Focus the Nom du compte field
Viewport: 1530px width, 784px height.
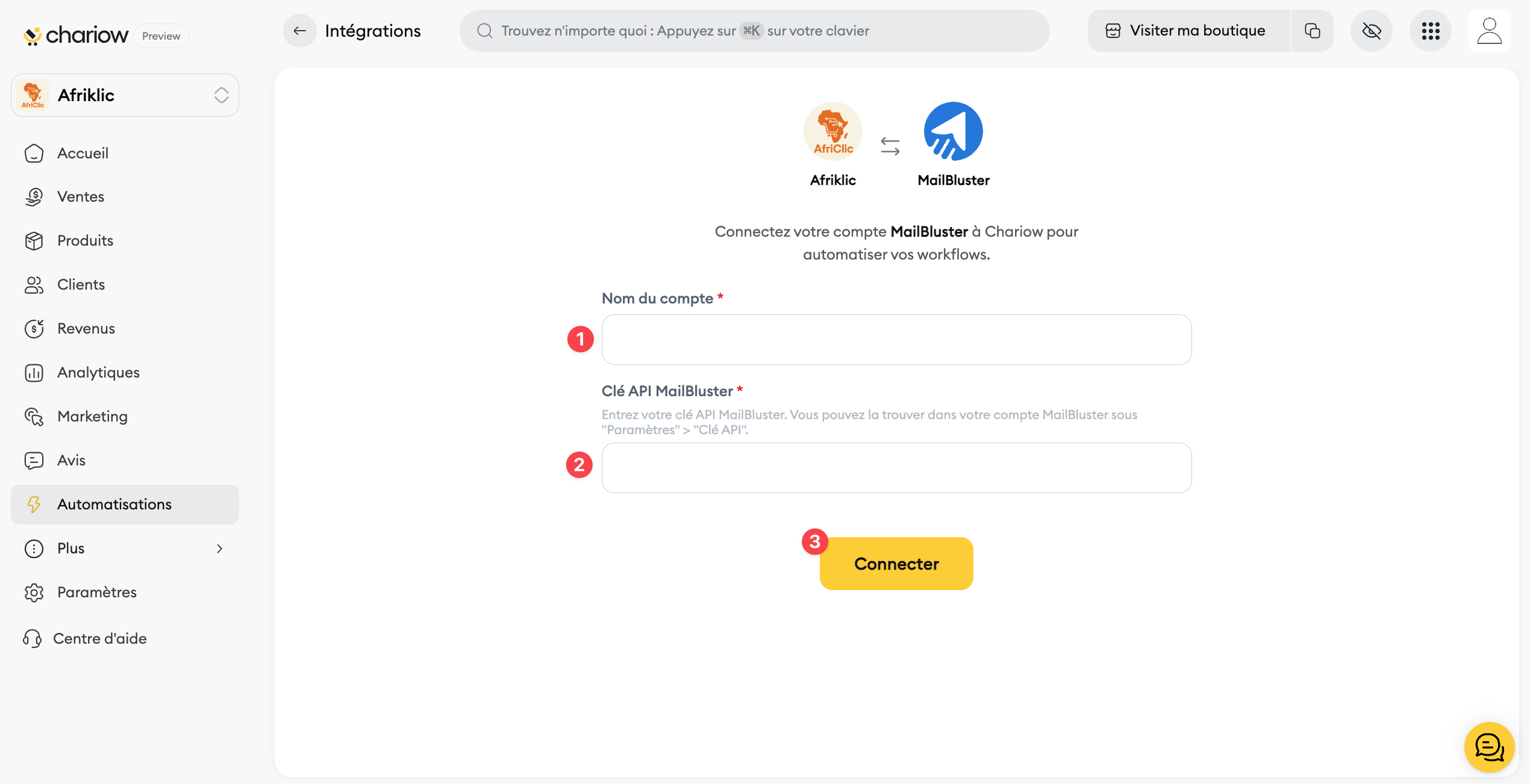[x=896, y=340]
